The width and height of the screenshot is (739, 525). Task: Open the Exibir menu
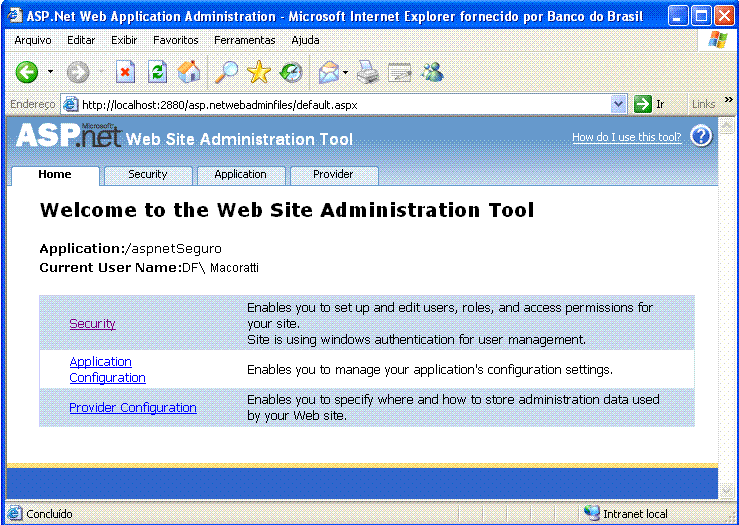pyautogui.click(x=124, y=40)
